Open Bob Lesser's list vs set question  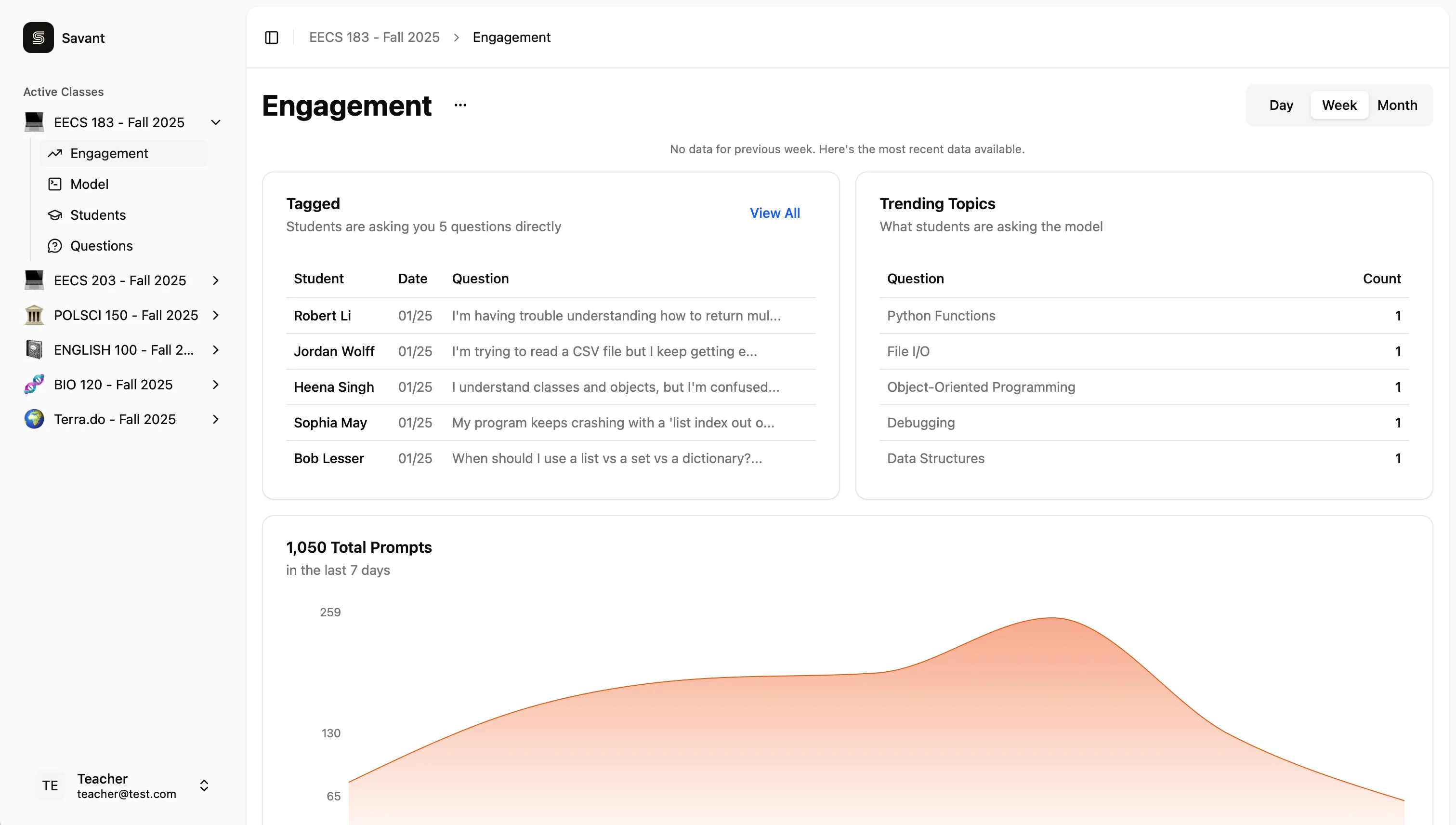(x=551, y=458)
